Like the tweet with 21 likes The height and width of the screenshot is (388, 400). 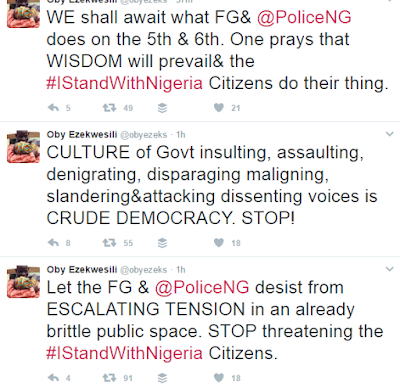tap(219, 108)
